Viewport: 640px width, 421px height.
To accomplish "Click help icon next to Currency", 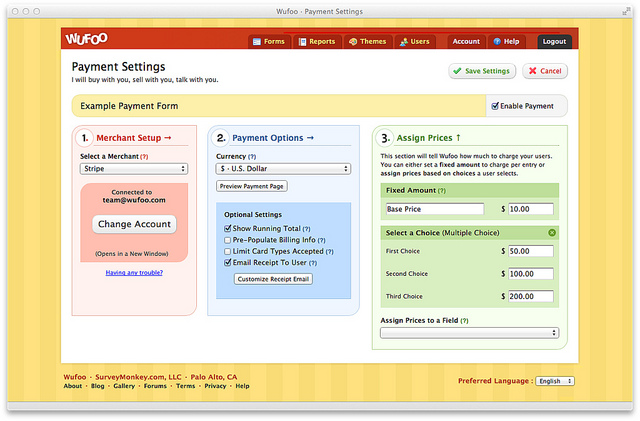I will click(252, 157).
